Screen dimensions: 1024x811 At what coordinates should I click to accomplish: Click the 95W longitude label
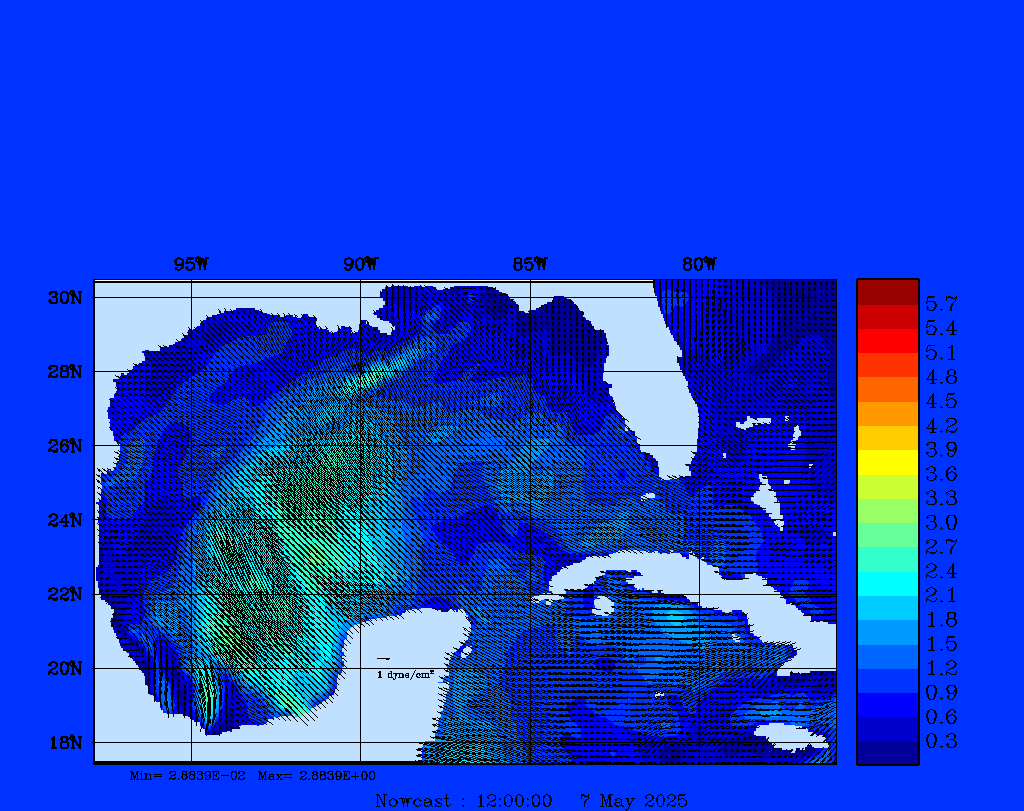[x=191, y=264]
